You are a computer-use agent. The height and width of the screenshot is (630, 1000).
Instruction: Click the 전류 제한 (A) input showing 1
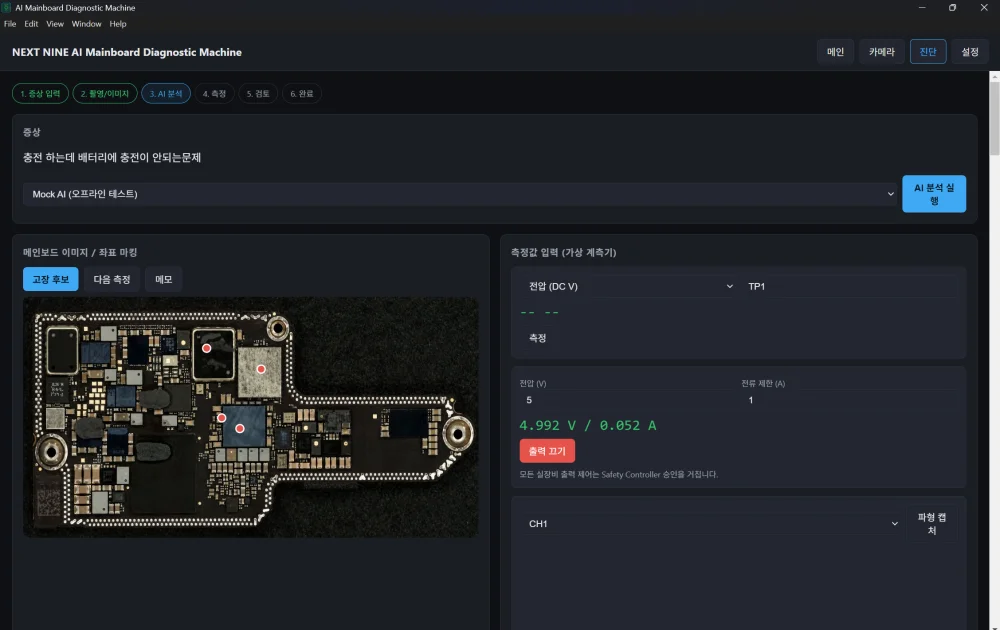[848, 400]
